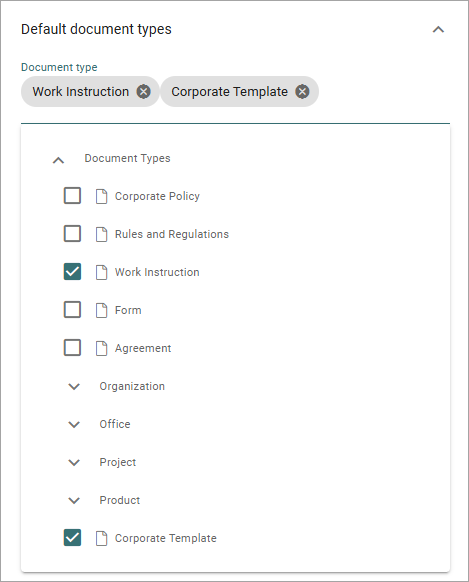This screenshot has width=469, height=582.
Task: Expand the Product folder chevron
Action: (74, 500)
